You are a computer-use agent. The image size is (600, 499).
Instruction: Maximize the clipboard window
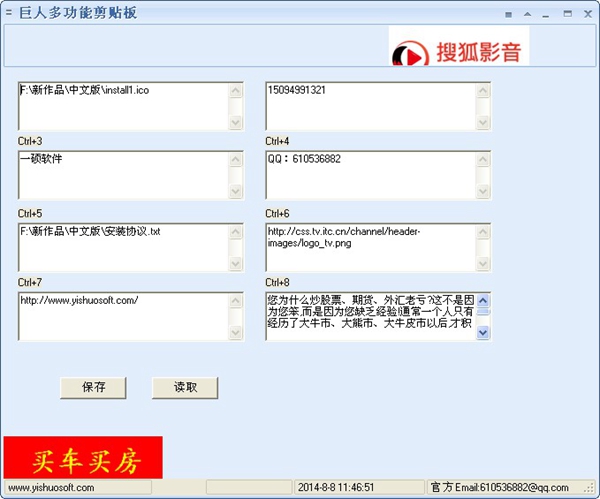tap(567, 13)
